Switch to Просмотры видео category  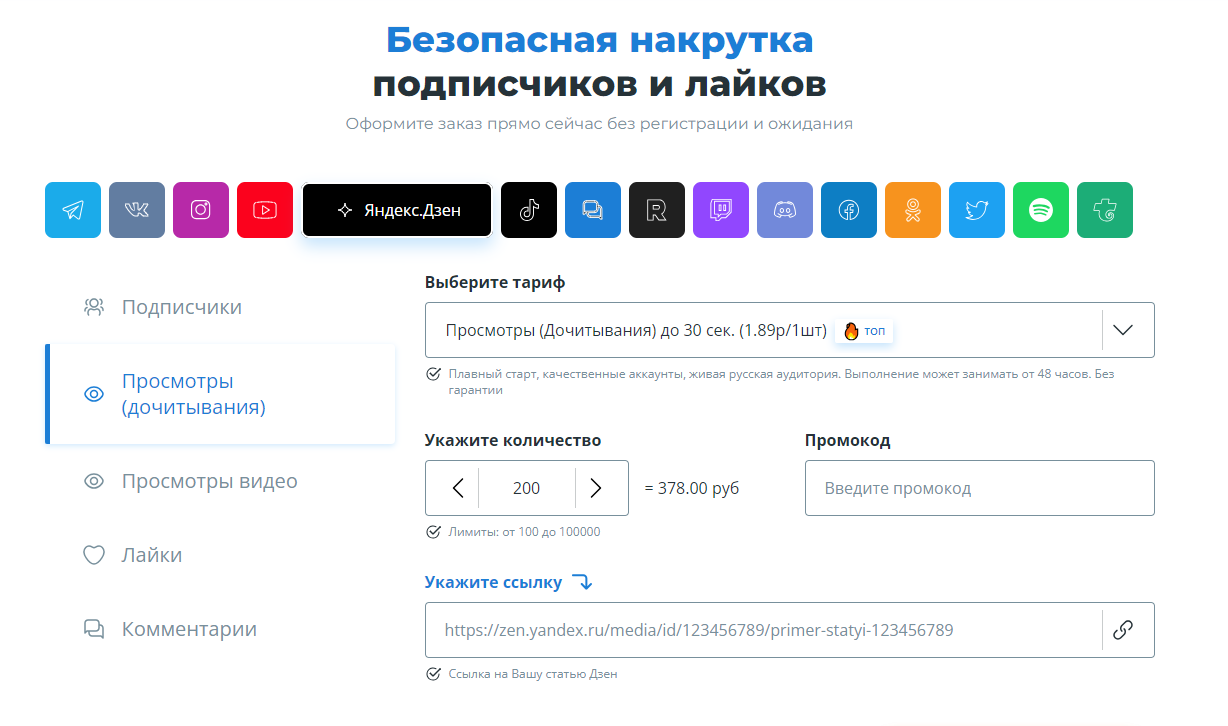coord(220,481)
